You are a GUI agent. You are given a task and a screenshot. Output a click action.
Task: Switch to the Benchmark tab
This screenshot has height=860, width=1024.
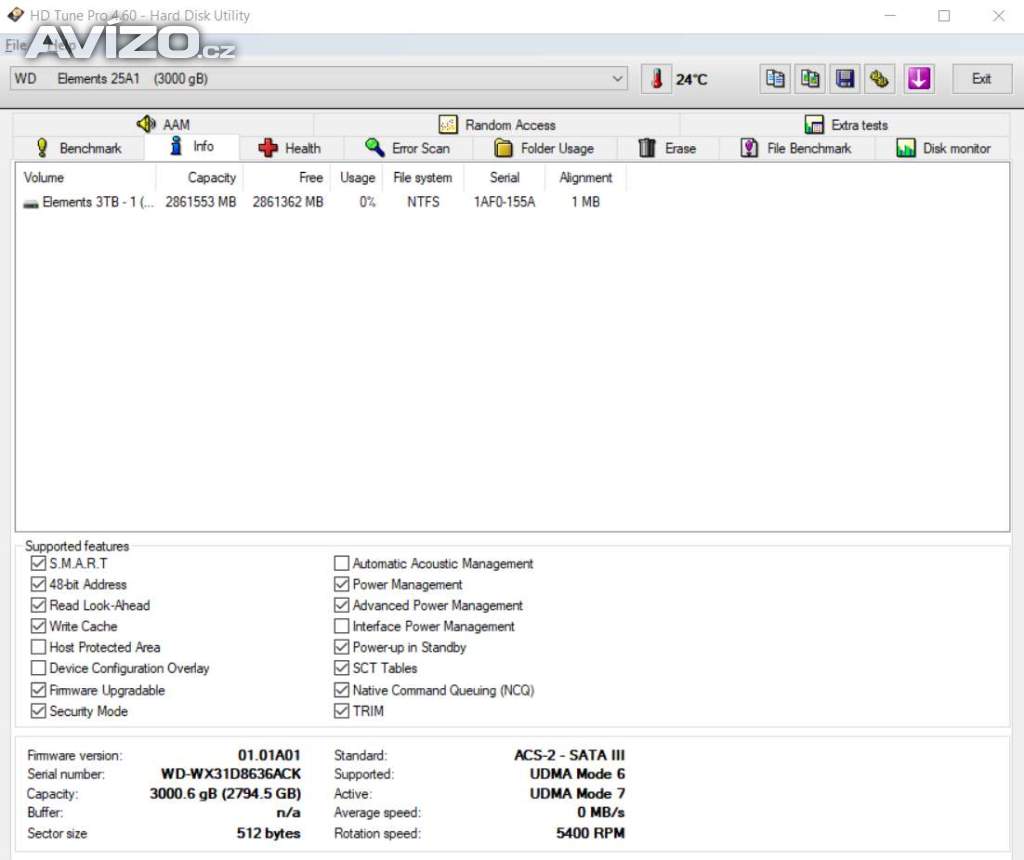(79, 148)
